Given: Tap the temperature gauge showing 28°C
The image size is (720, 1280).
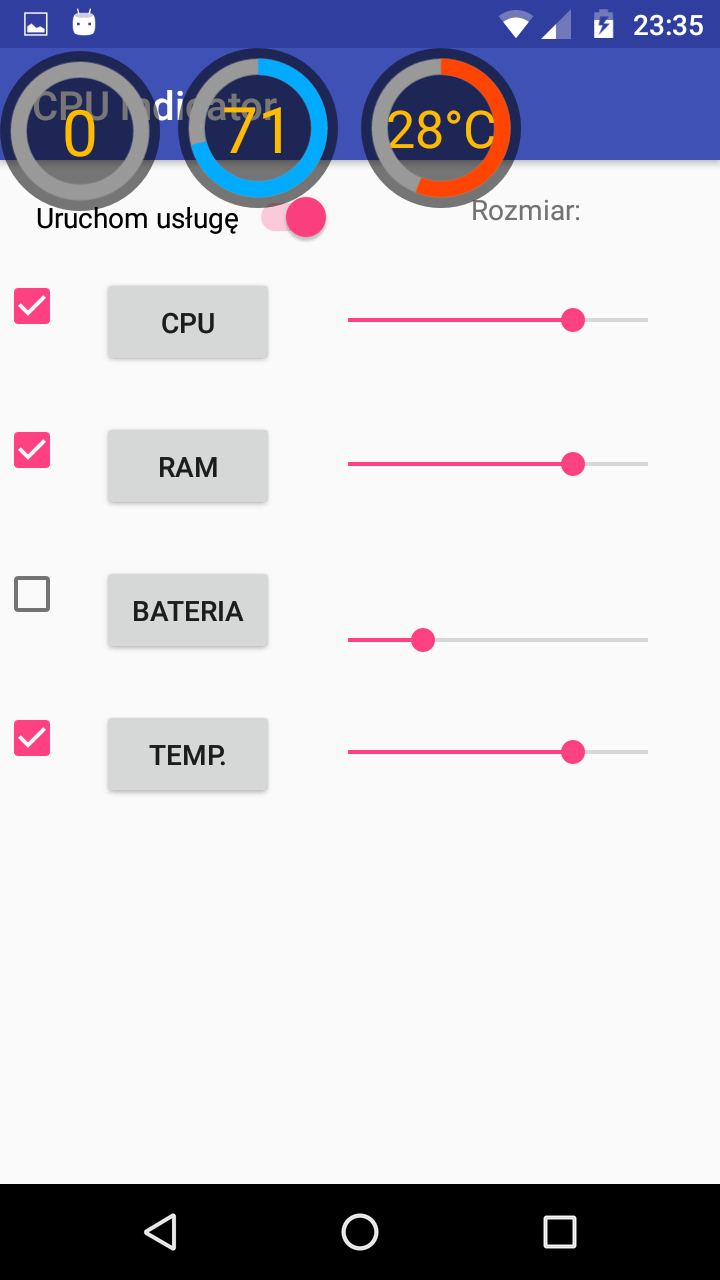Looking at the screenshot, I should point(441,129).
